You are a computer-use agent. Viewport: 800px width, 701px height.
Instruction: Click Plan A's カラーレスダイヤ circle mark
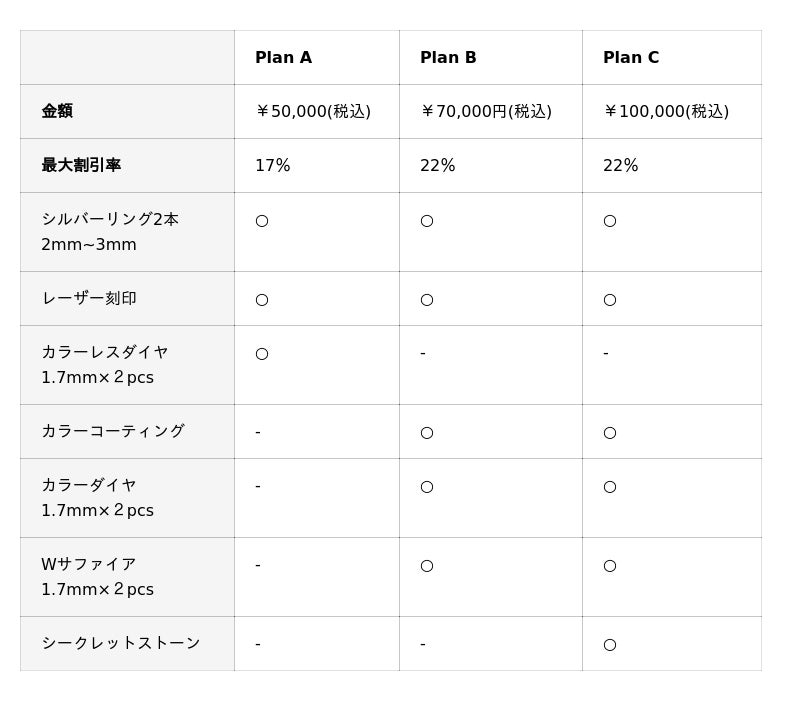(x=262, y=354)
